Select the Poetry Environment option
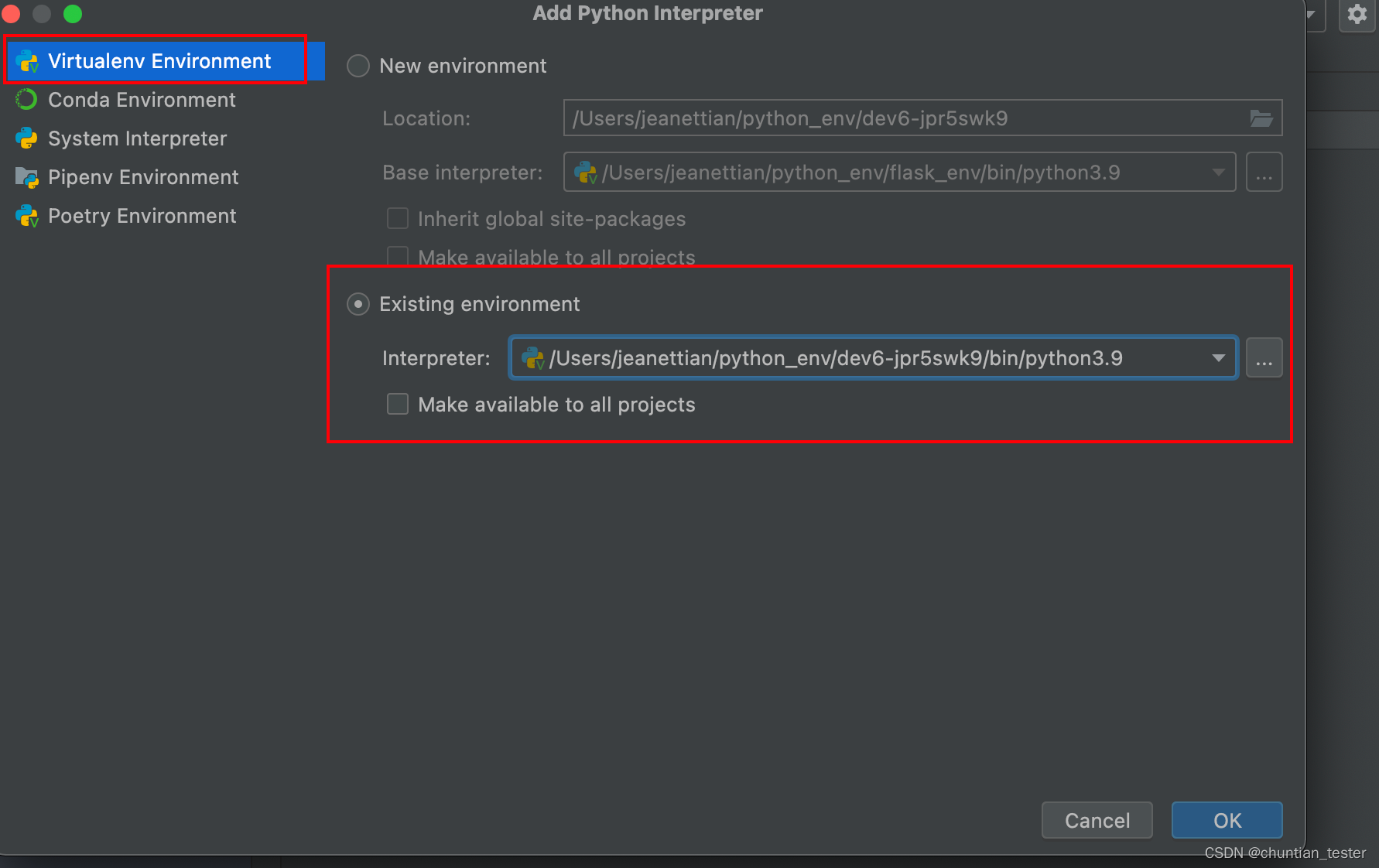1379x868 pixels. pos(142,216)
